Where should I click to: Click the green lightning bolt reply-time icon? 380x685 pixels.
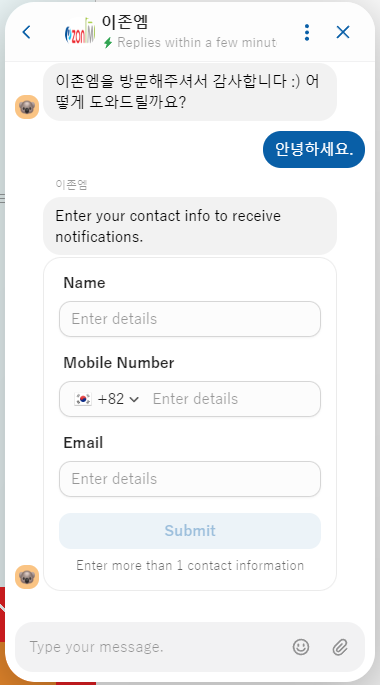point(108,43)
